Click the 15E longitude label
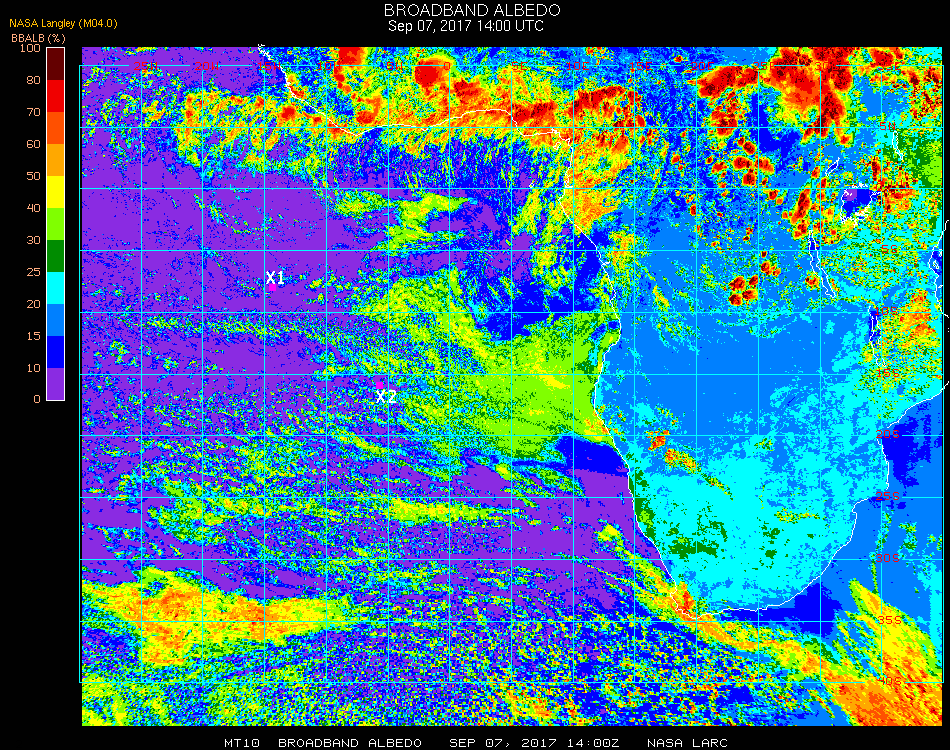Image resolution: width=950 pixels, height=750 pixels. pyautogui.click(x=640, y=66)
